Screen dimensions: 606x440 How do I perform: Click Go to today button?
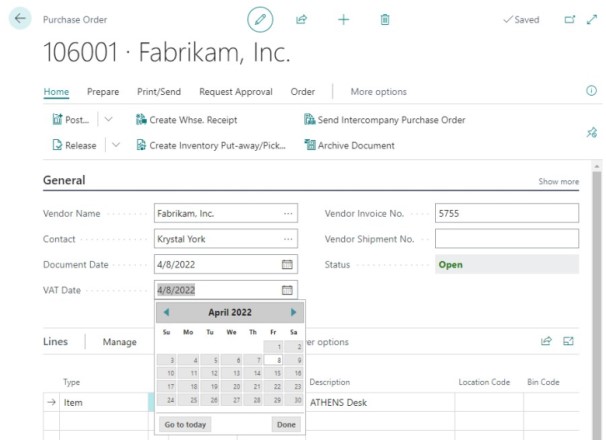185,425
